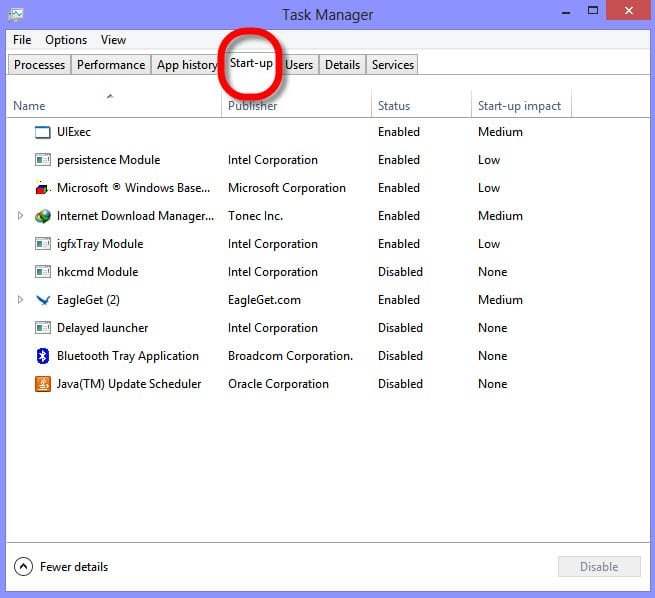This screenshot has width=655, height=598.
Task: Click the Bluetooth Tray Application icon
Action: click(x=43, y=356)
